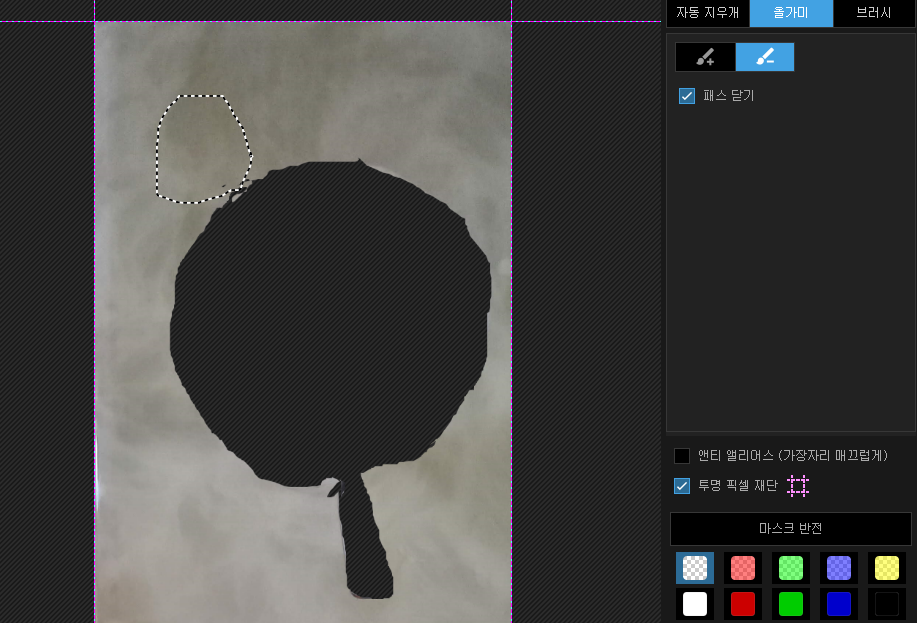The height and width of the screenshot is (623, 917).
Task: Switch to the 브러시 tab
Action: [x=874, y=13]
